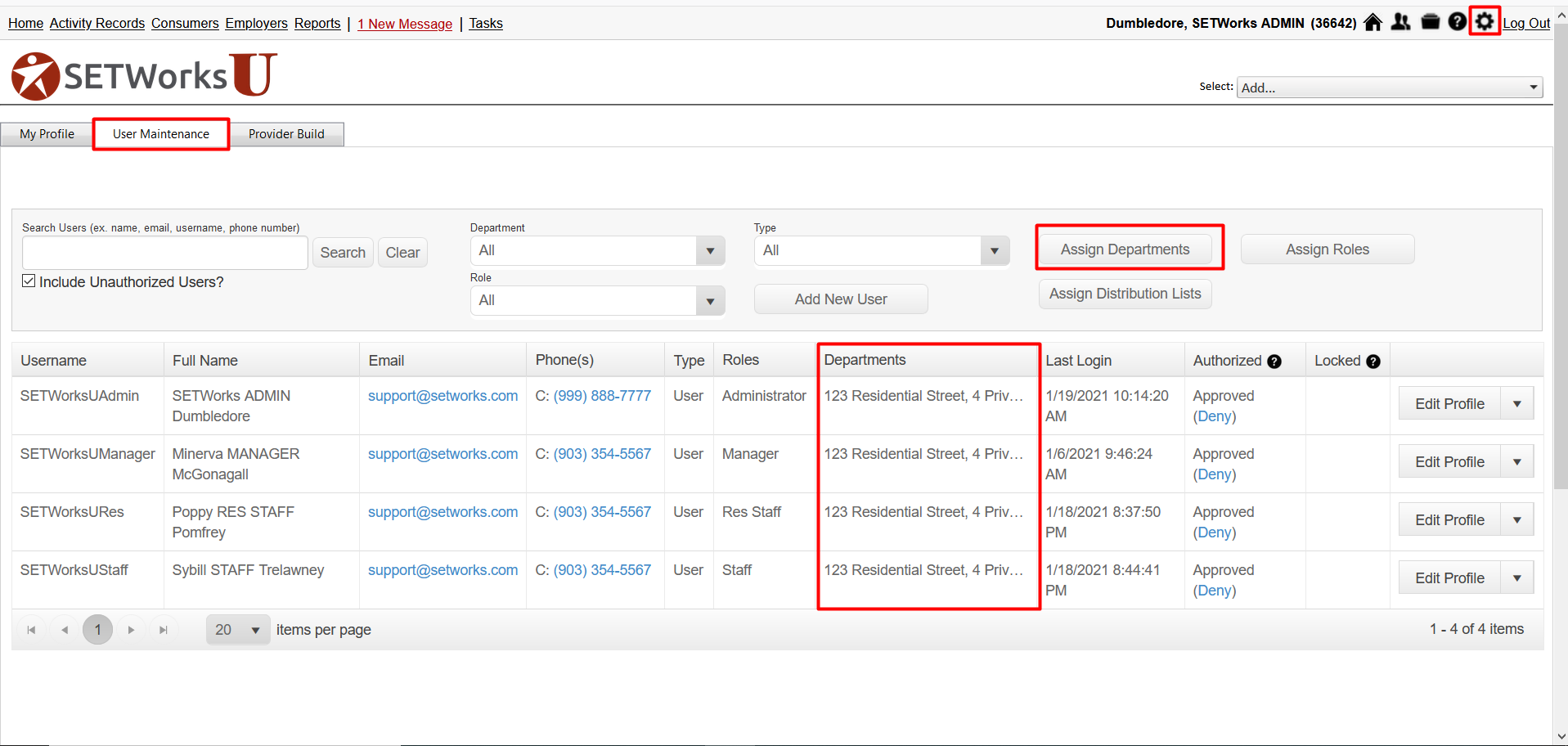1568x746 pixels.
Task: Focus the Search Users input field
Action: tap(165, 254)
